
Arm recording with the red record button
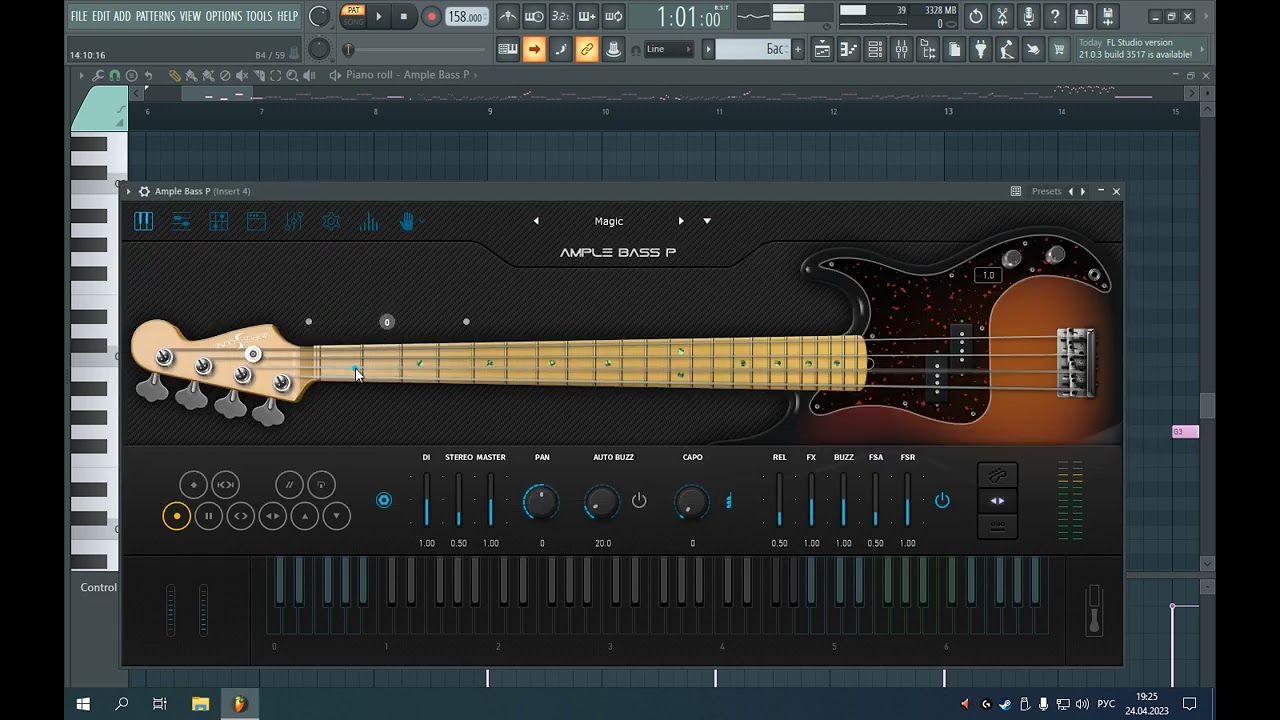pos(431,16)
